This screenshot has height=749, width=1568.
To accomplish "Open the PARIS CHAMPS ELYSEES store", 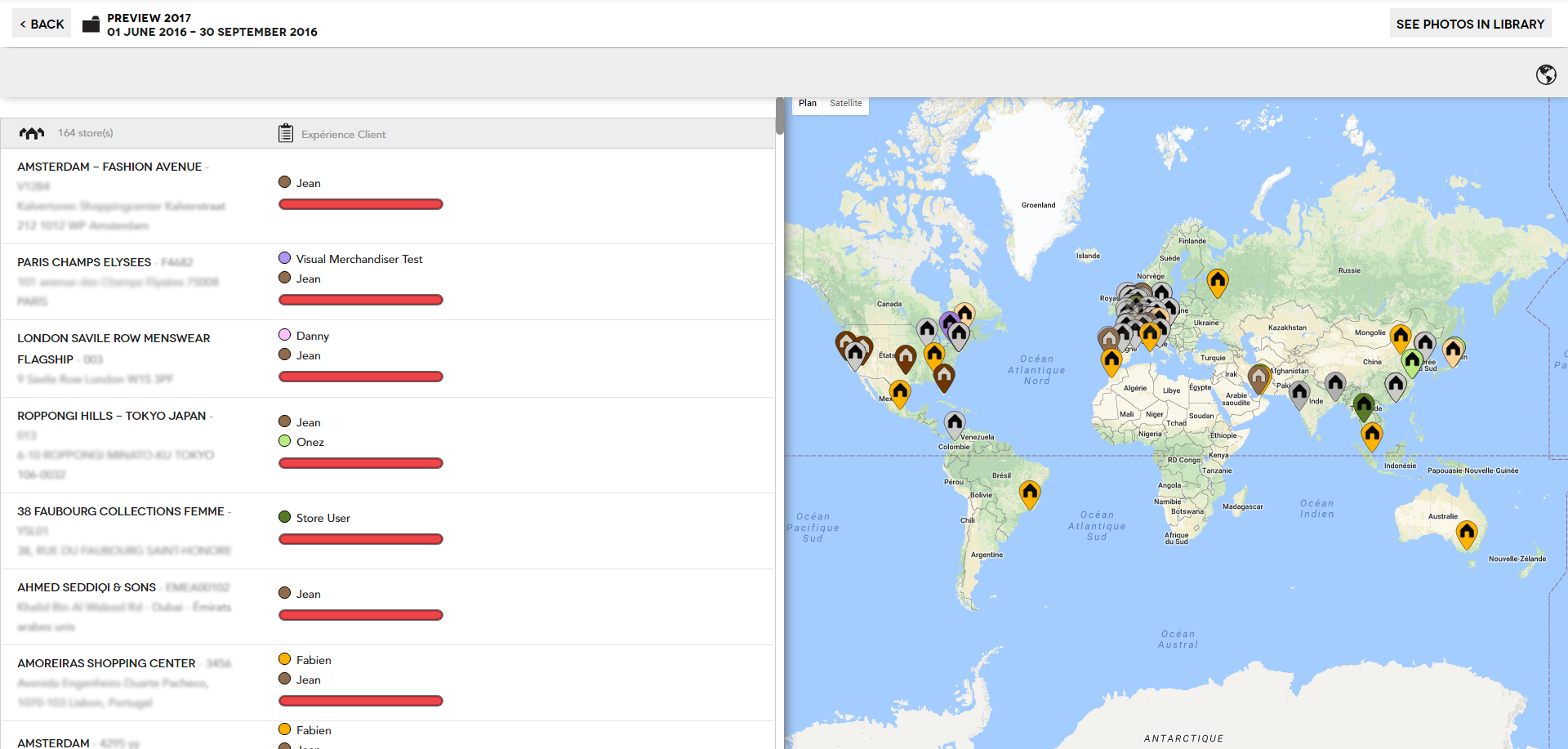I will coord(84,262).
